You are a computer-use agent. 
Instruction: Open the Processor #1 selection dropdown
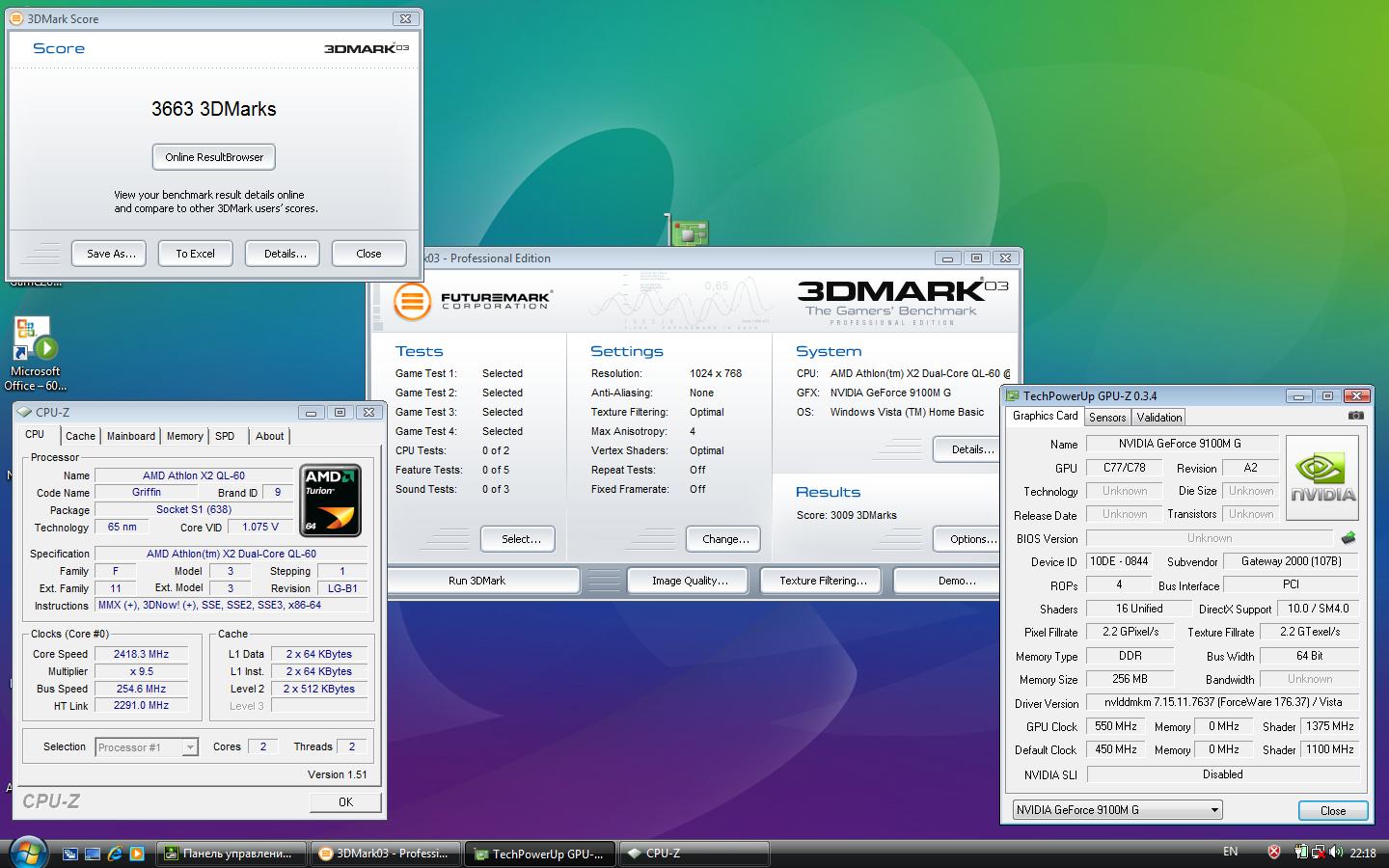point(147,747)
